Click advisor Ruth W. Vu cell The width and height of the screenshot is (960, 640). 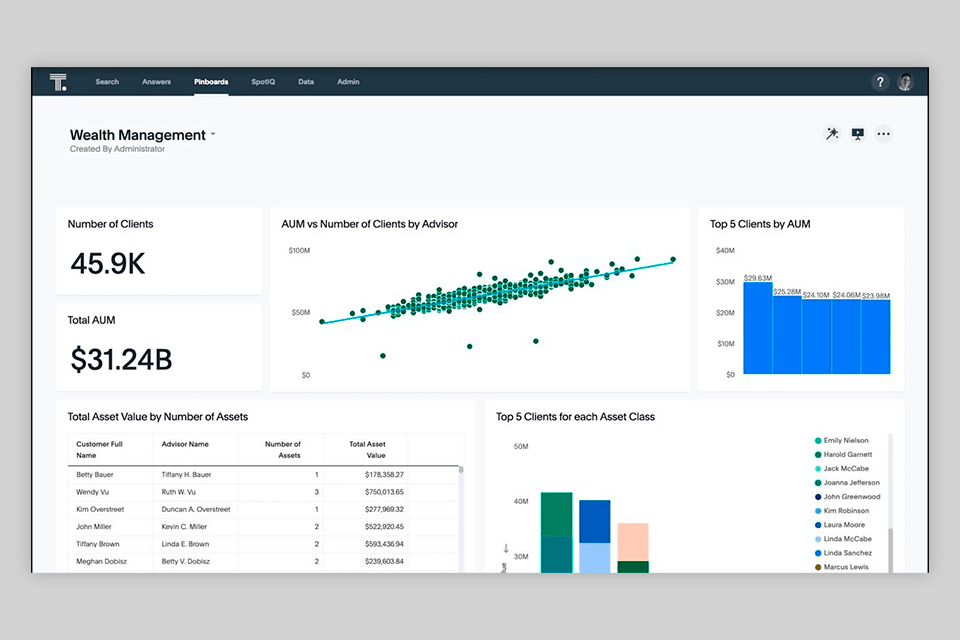179,492
